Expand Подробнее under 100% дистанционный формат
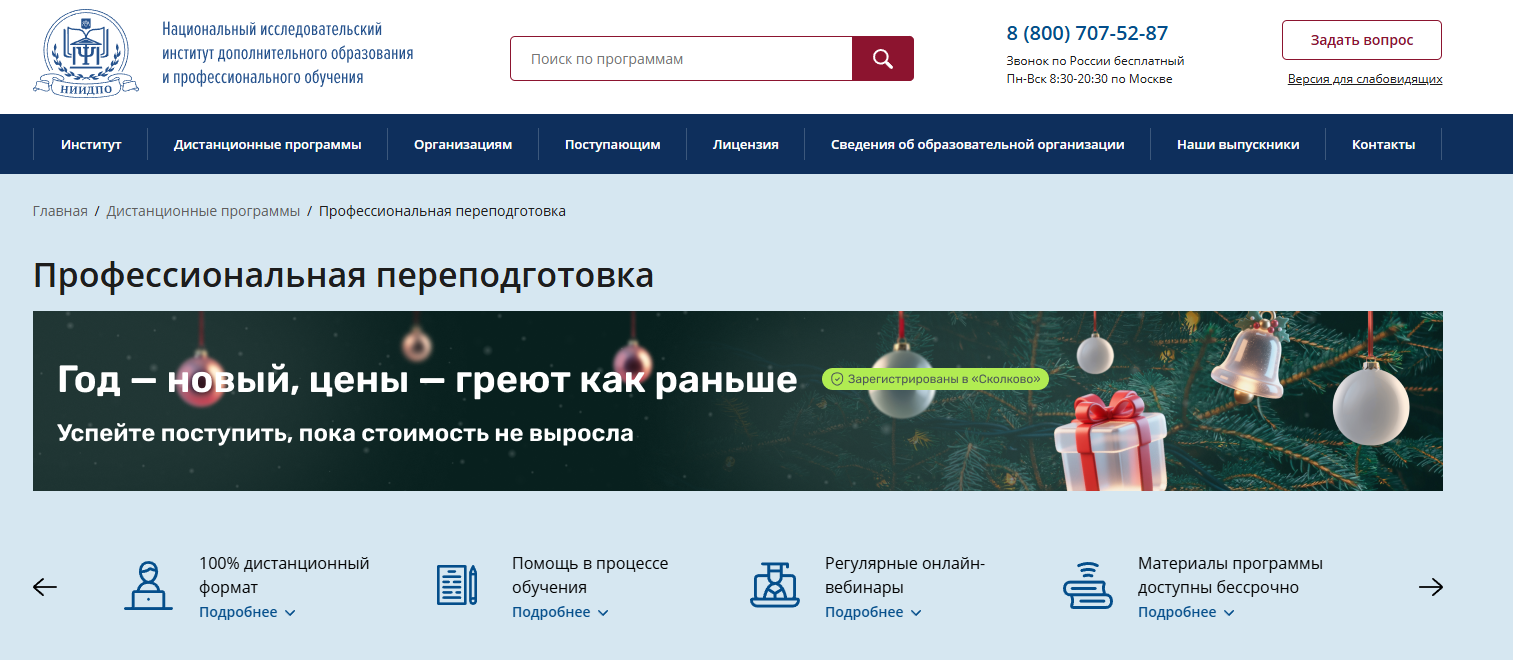The image size is (1513, 660). pyautogui.click(x=247, y=612)
